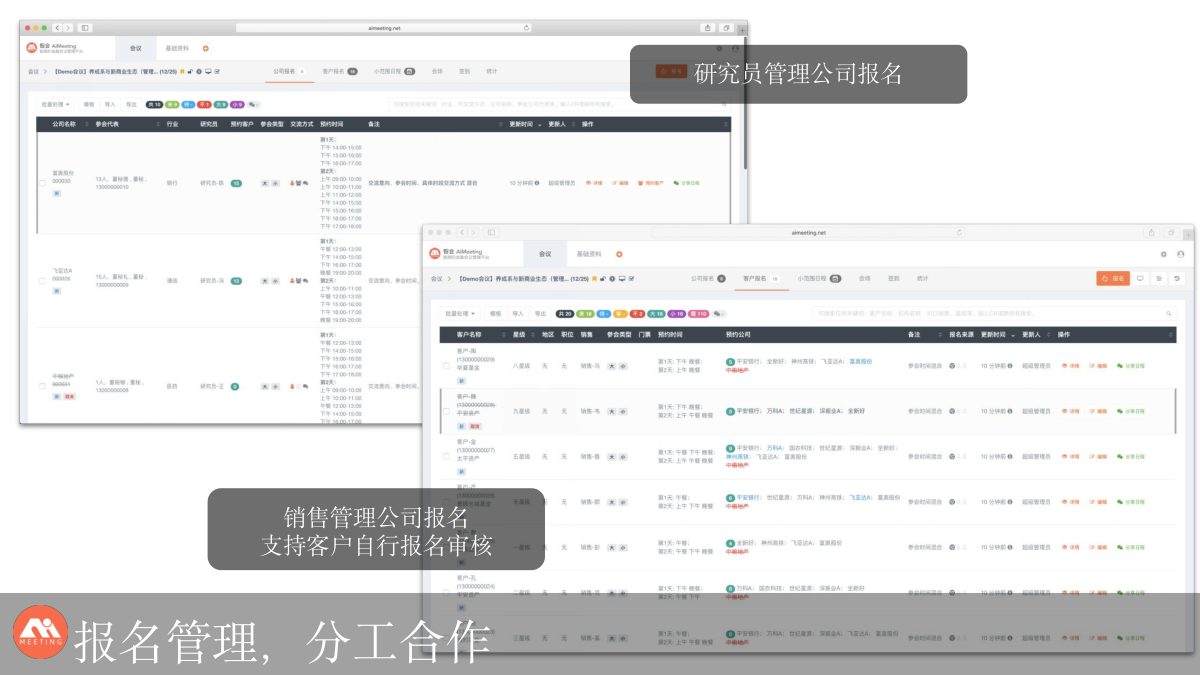Tick the checkbox for 富美股份 company row
The image size is (1200, 675).
tap(42, 182)
